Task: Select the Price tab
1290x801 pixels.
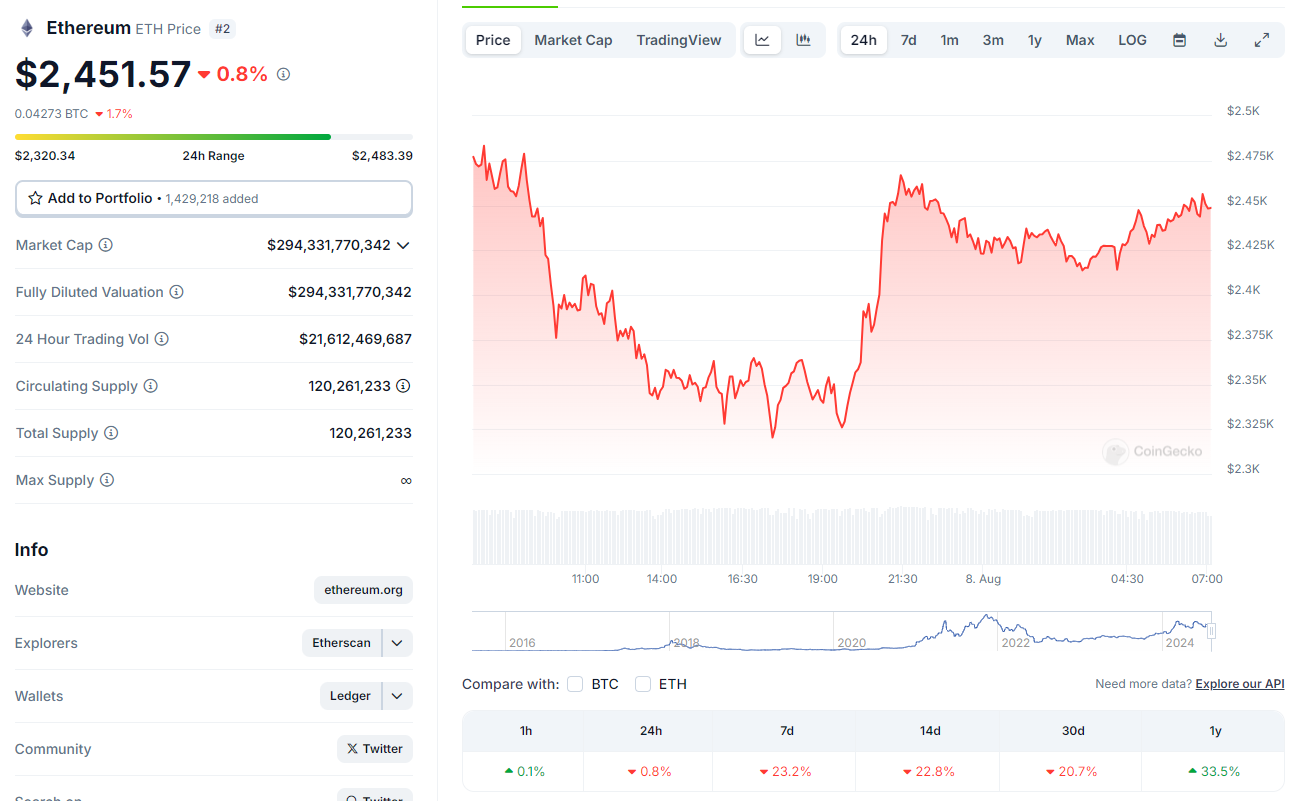Action: pos(493,40)
